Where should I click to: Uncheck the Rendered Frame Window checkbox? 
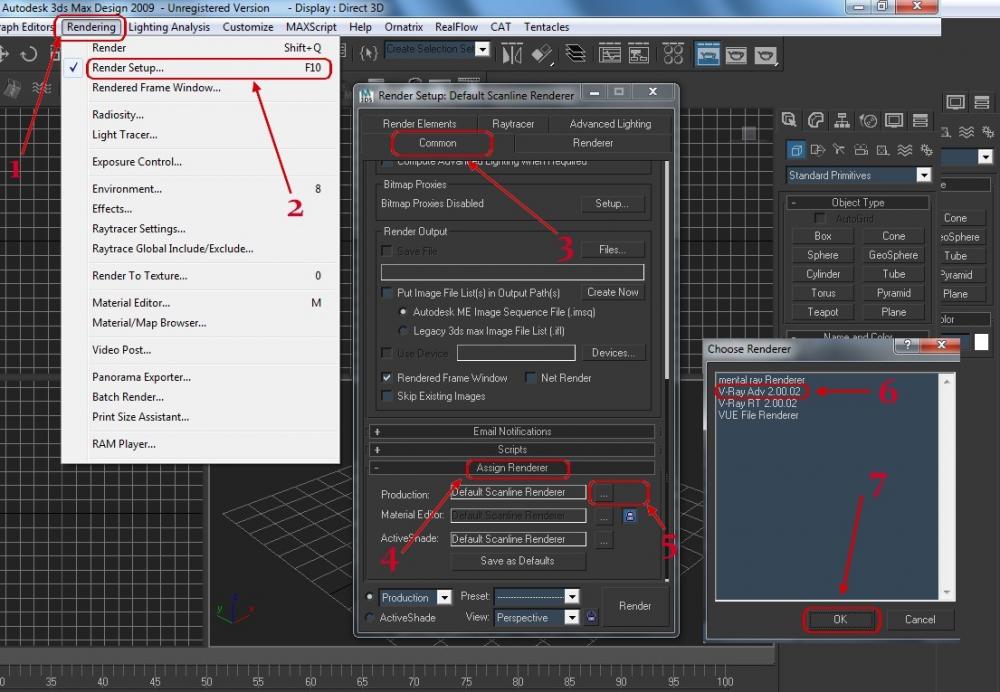pos(386,378)
